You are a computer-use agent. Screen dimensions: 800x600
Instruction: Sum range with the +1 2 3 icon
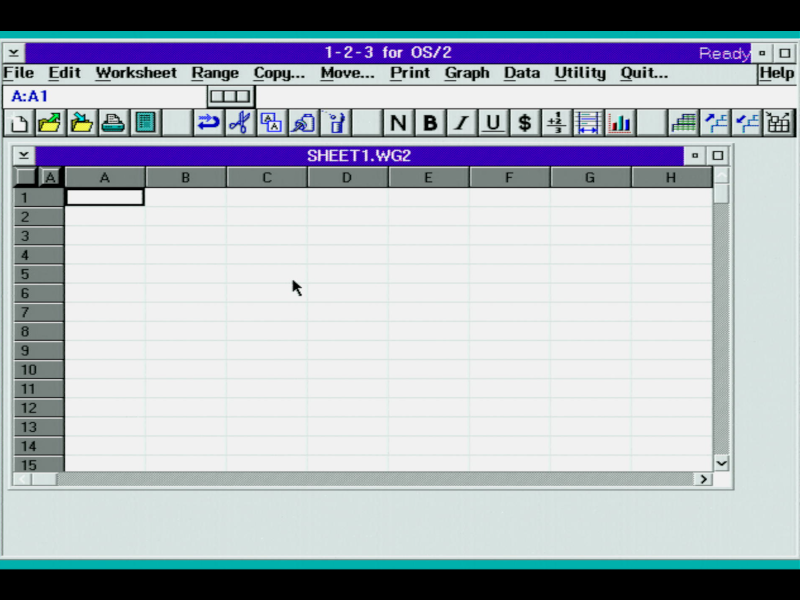point(556,122)
